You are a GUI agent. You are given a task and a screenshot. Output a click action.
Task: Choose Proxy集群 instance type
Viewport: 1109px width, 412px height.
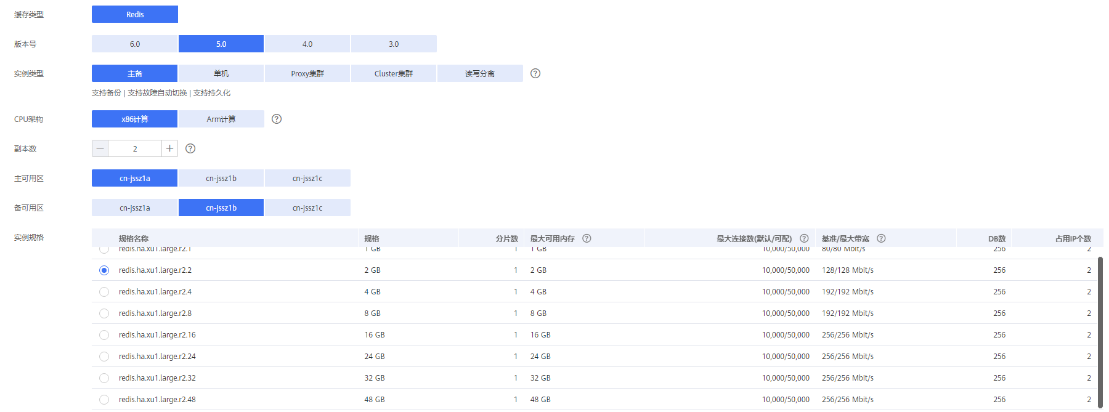307,74
